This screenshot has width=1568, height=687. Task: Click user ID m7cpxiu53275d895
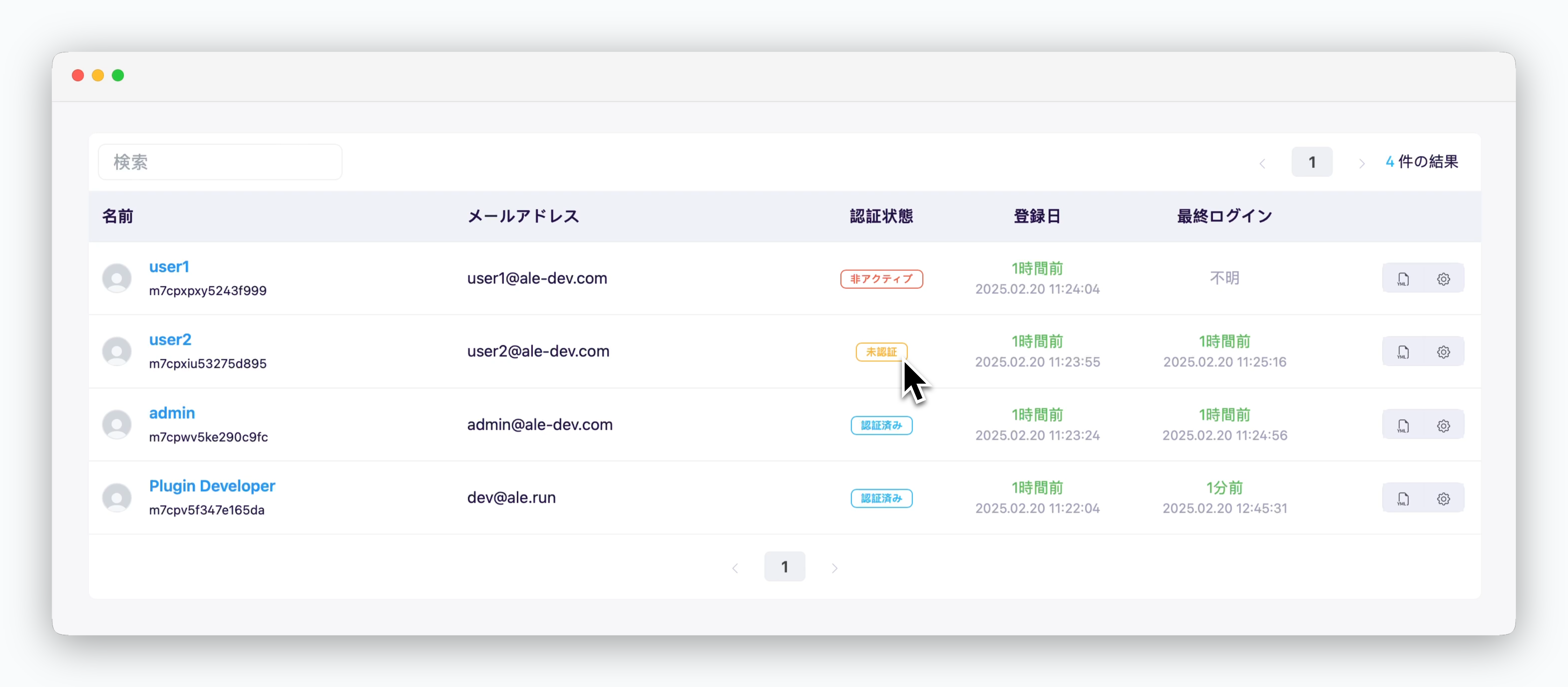pos(208,364)
